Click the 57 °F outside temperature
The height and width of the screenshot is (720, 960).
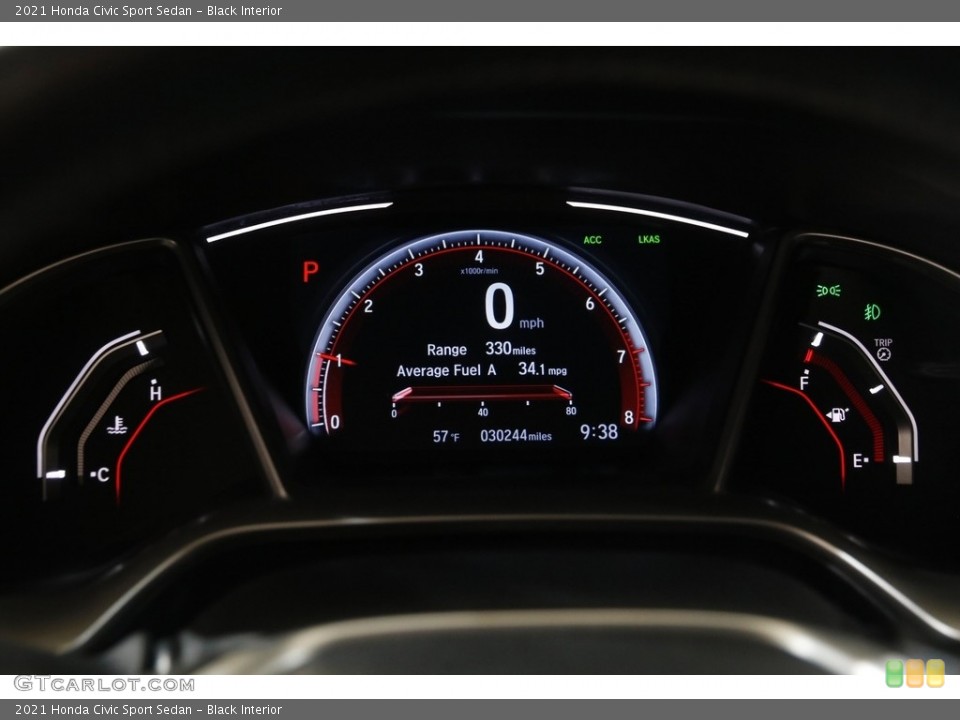[446, 437]
